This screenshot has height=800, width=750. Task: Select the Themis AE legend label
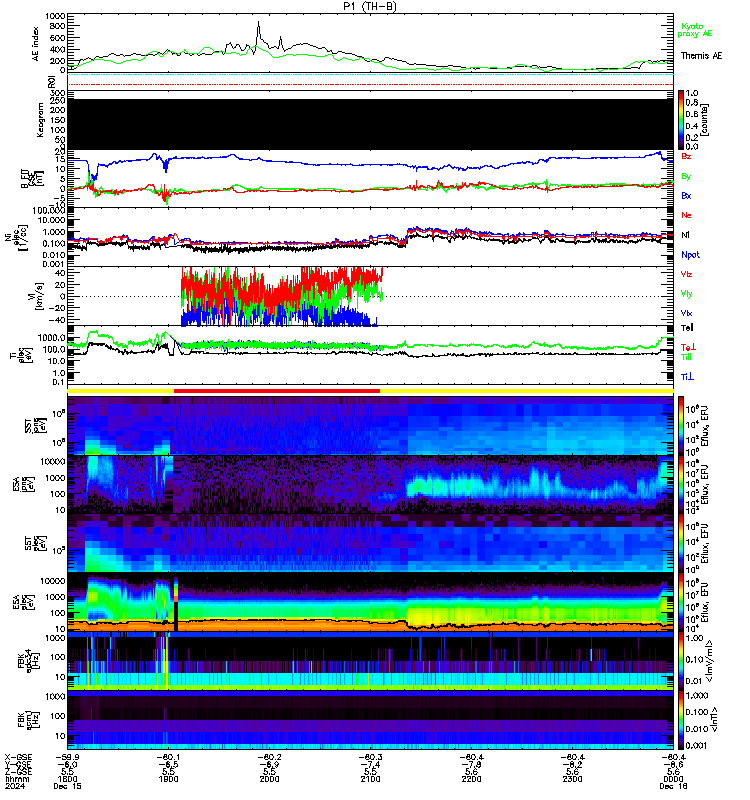701,56
